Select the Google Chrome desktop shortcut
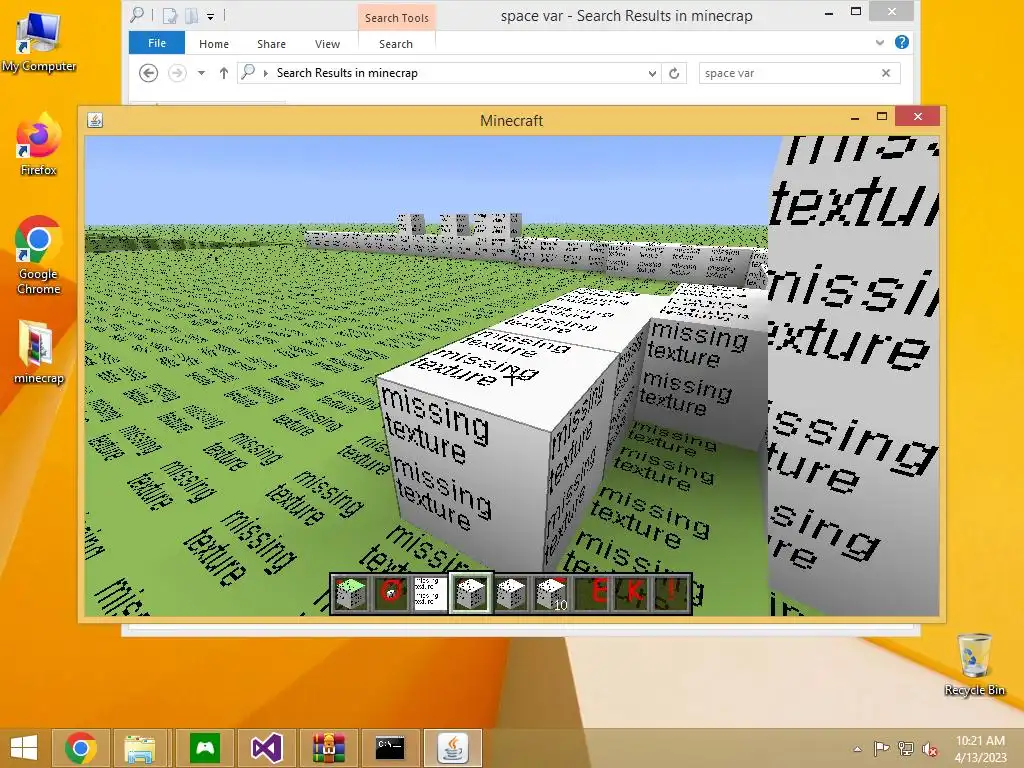 coord(39,256)
